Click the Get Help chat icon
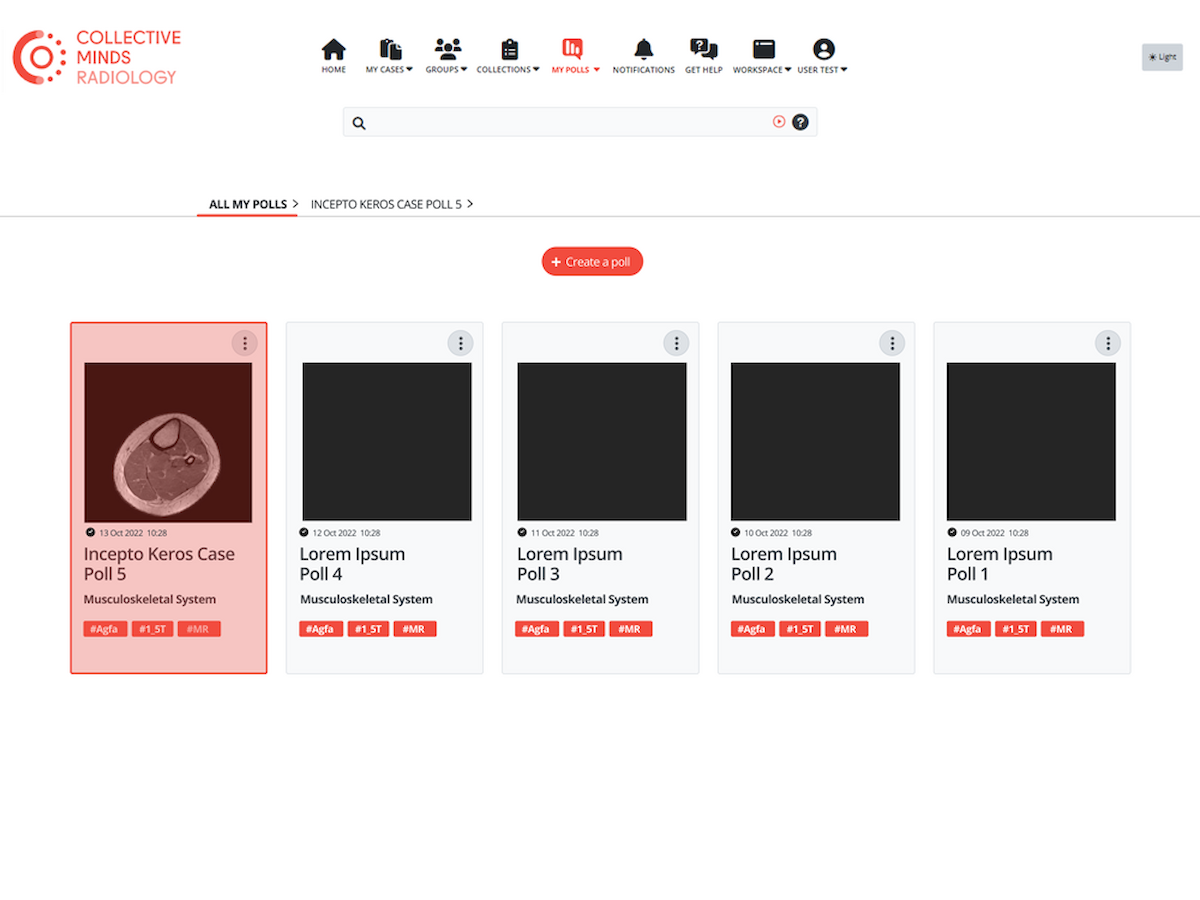This screenshot has height=900, width=1200. (x=703, y=55)
